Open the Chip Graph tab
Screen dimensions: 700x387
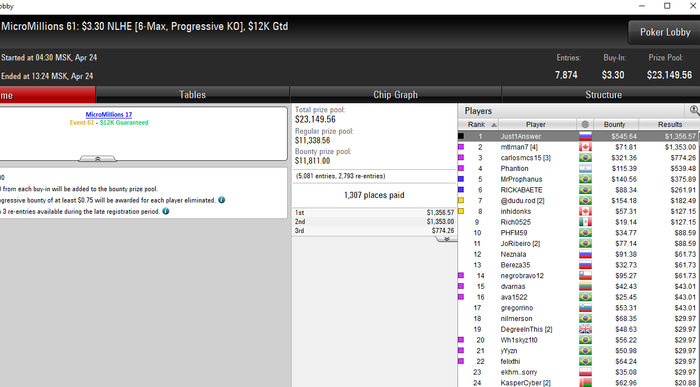tap(395, 95)
